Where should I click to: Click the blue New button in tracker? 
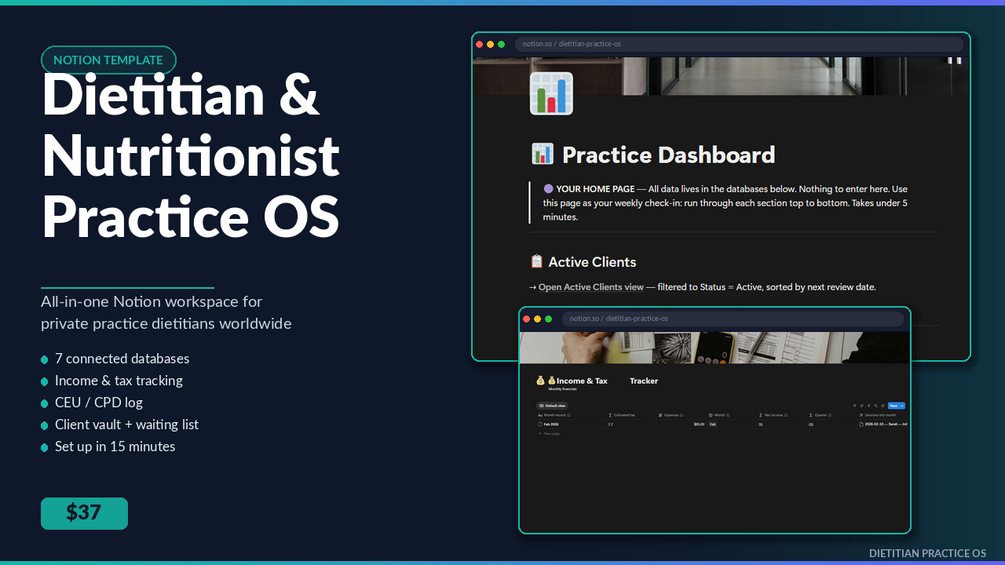[893, 405]
